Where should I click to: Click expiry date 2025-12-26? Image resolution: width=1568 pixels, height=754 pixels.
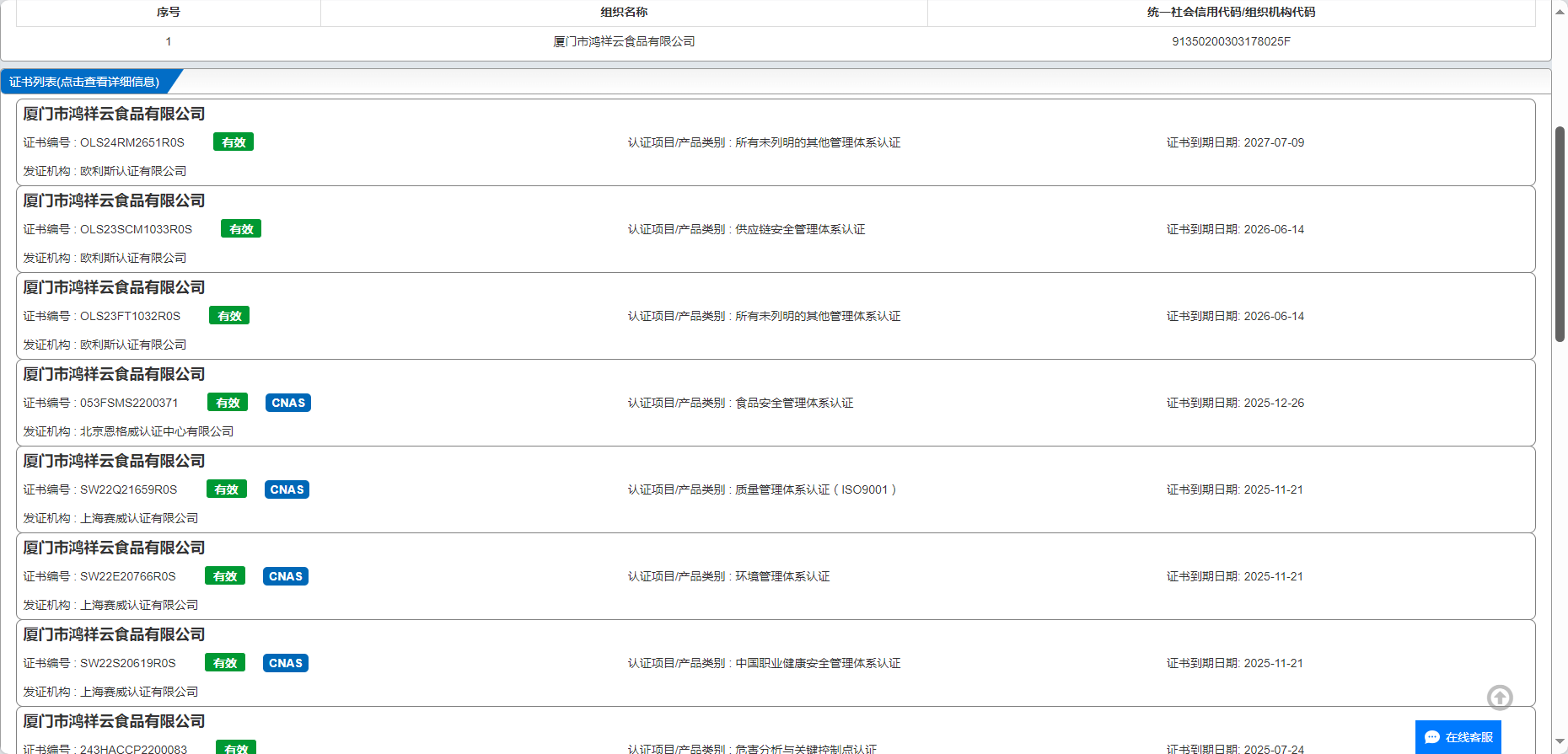tap(1274, 403)
